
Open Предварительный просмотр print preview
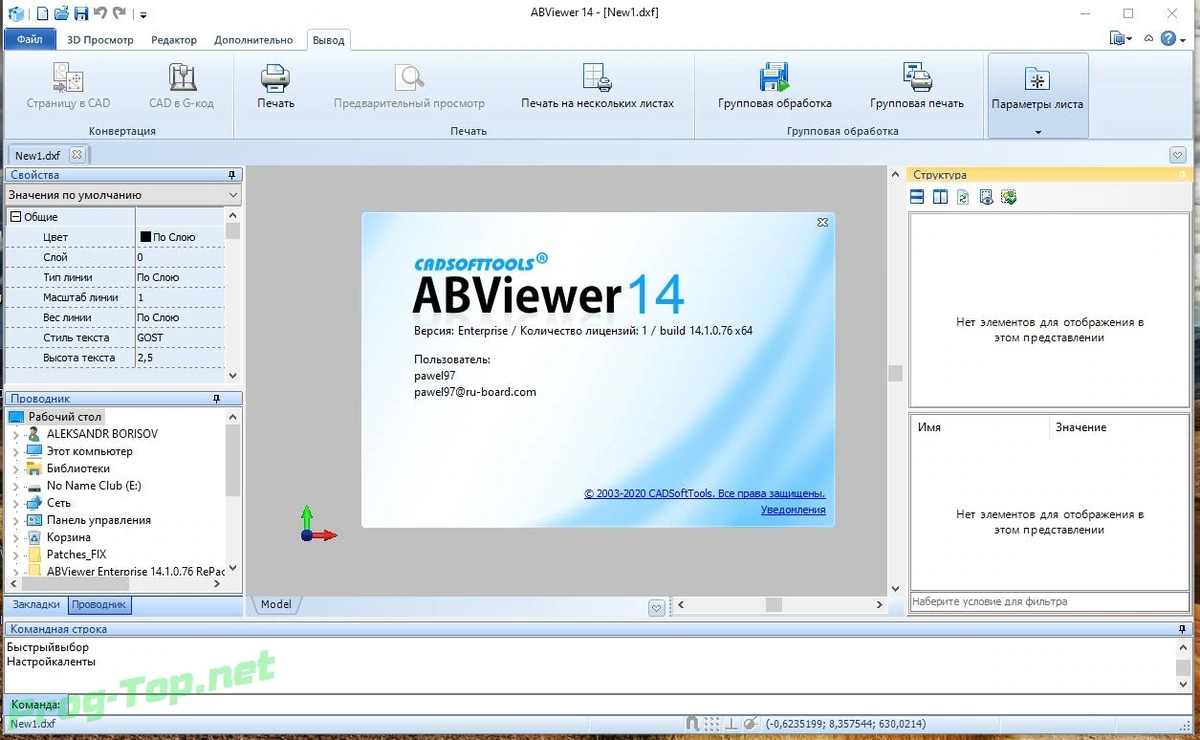click(x=409, y=86)
